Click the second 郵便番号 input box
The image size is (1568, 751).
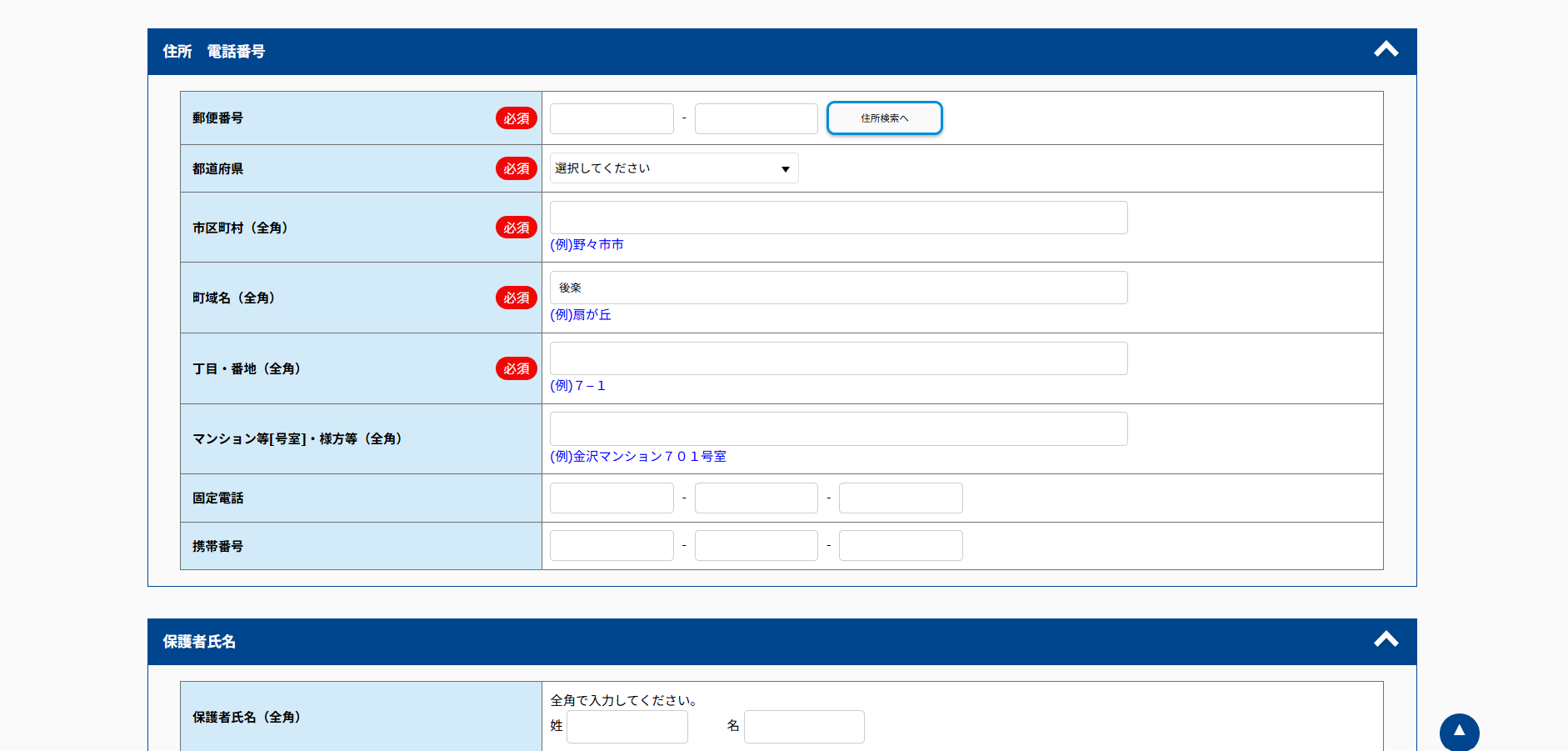(x=756, y=119)
